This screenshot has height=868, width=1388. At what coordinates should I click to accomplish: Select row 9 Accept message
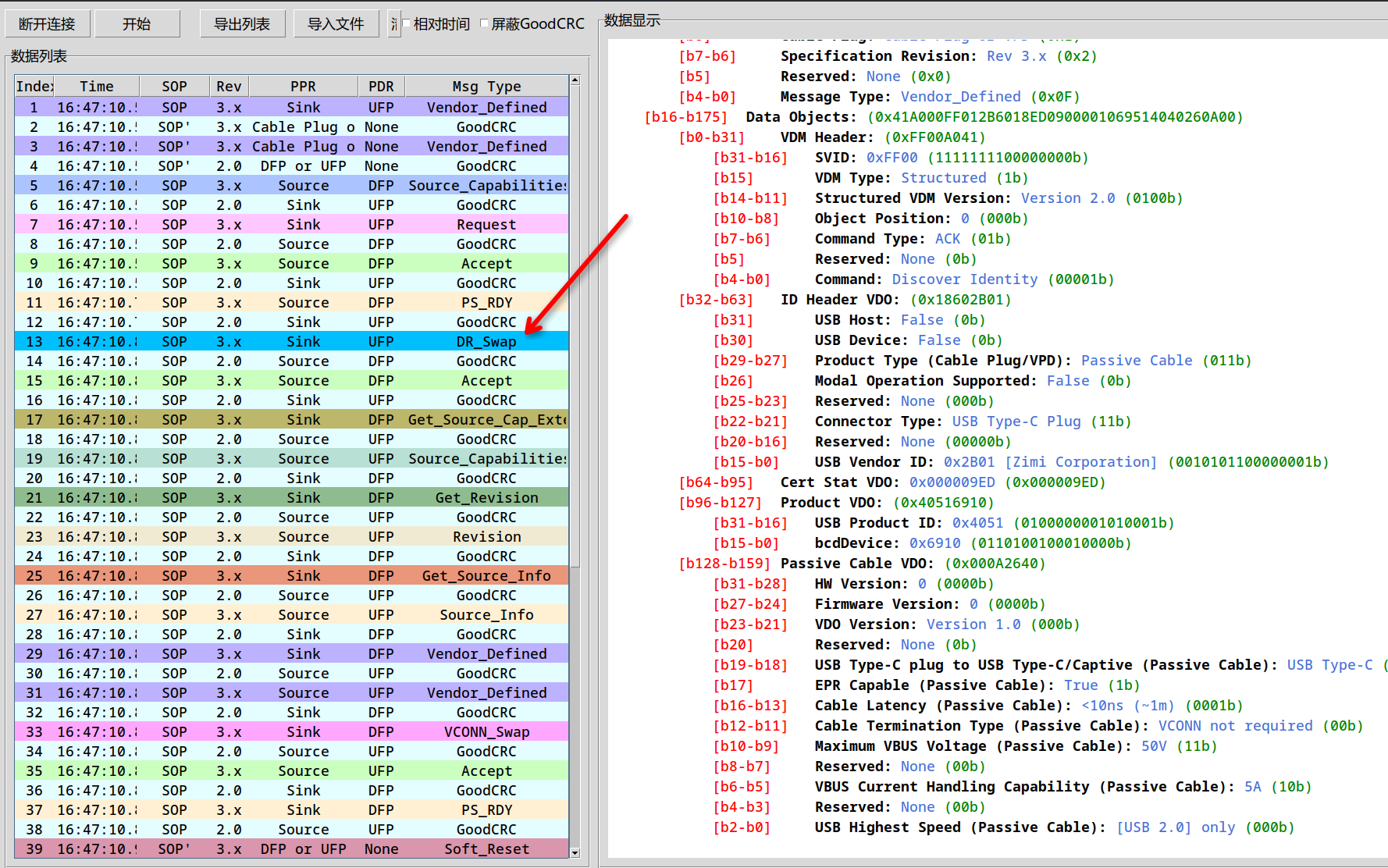(291, 263)
